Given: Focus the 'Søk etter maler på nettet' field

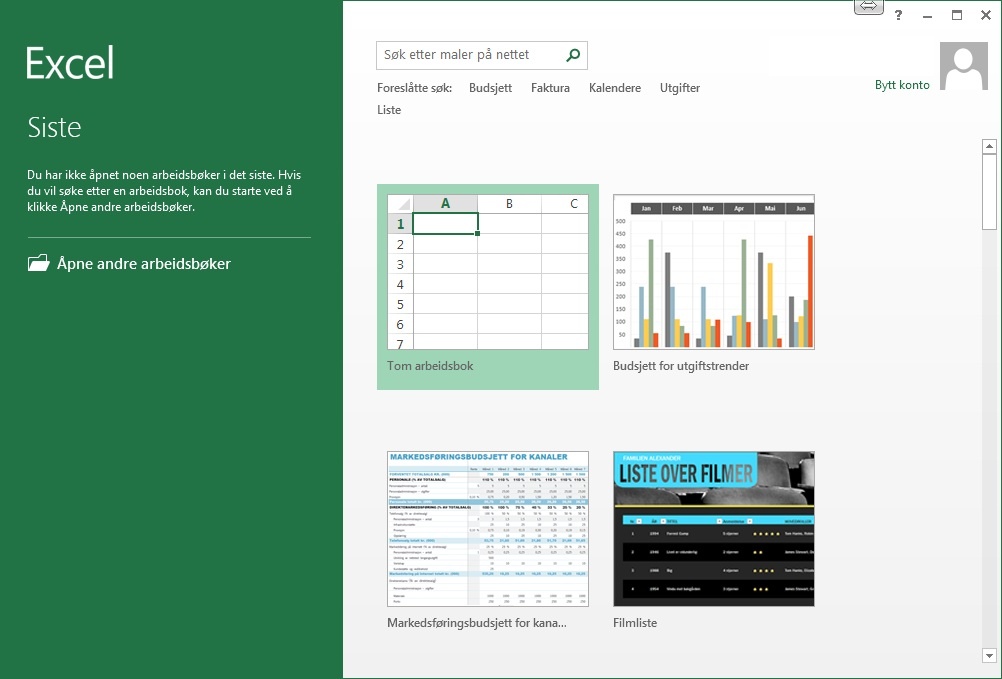Looking at the screenshot, I should [468, 55].
